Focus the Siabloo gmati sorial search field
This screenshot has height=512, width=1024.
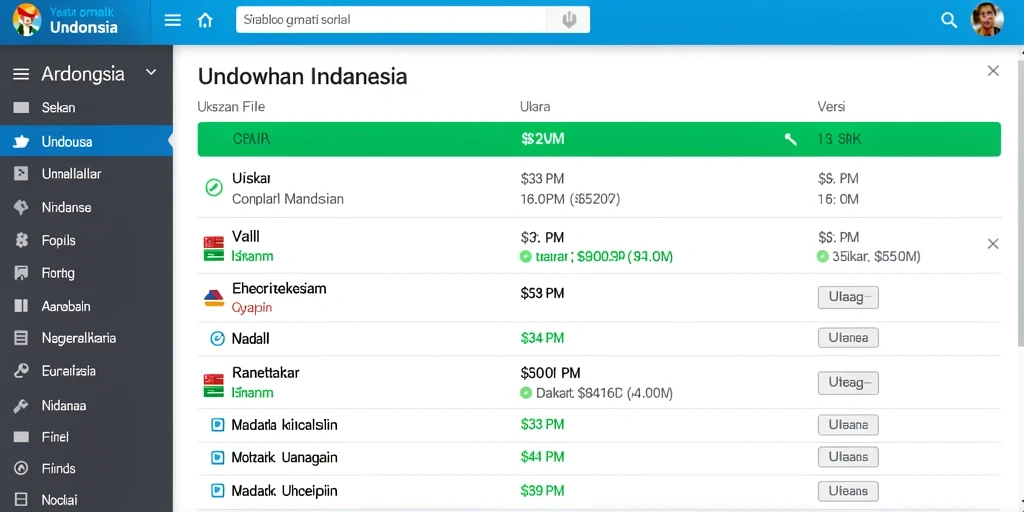[391, 20]
